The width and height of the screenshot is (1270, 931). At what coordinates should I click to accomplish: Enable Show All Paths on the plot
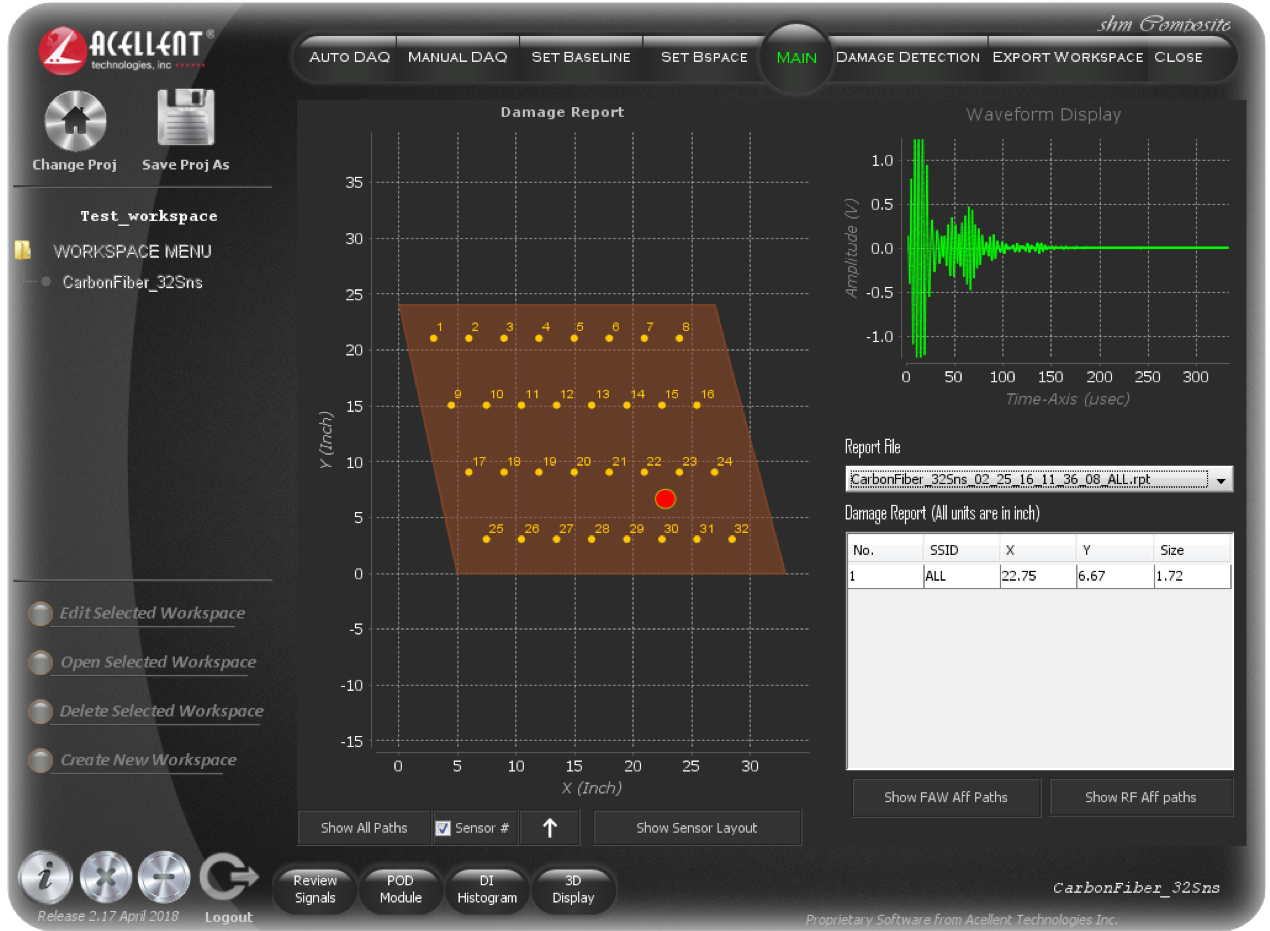(364, 828)
